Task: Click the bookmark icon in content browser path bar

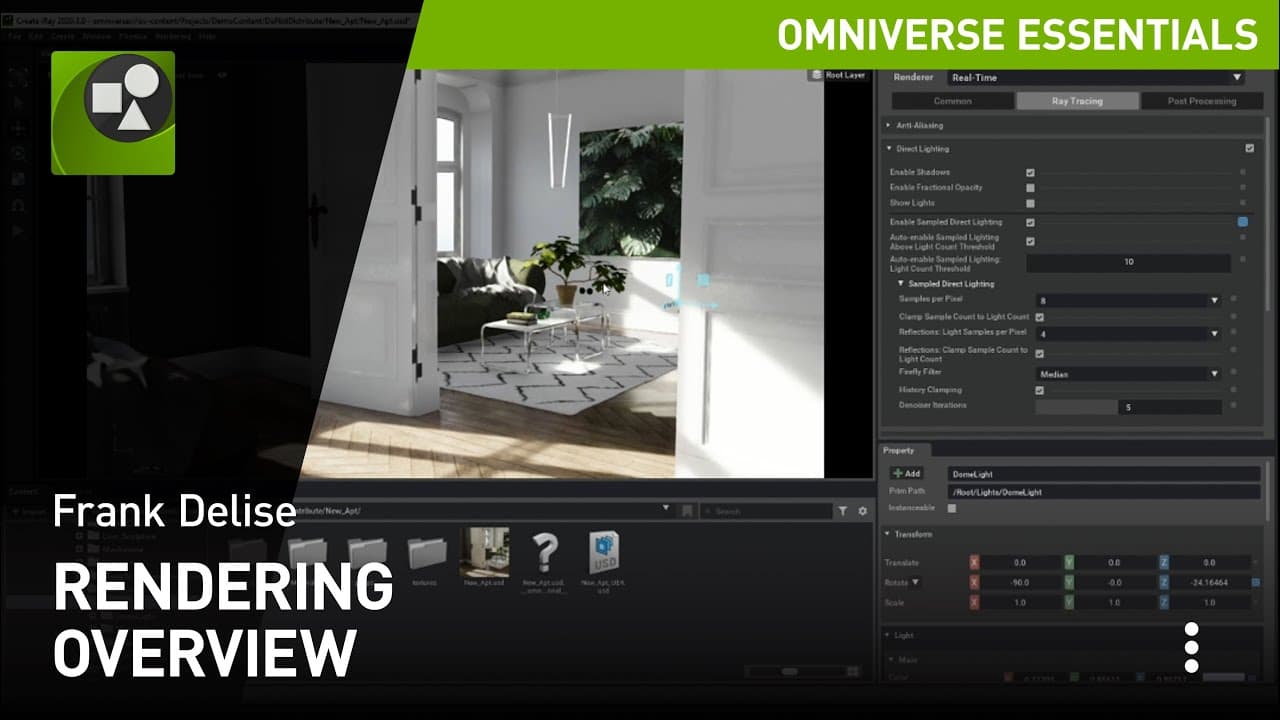Action: tap(687, 511)
